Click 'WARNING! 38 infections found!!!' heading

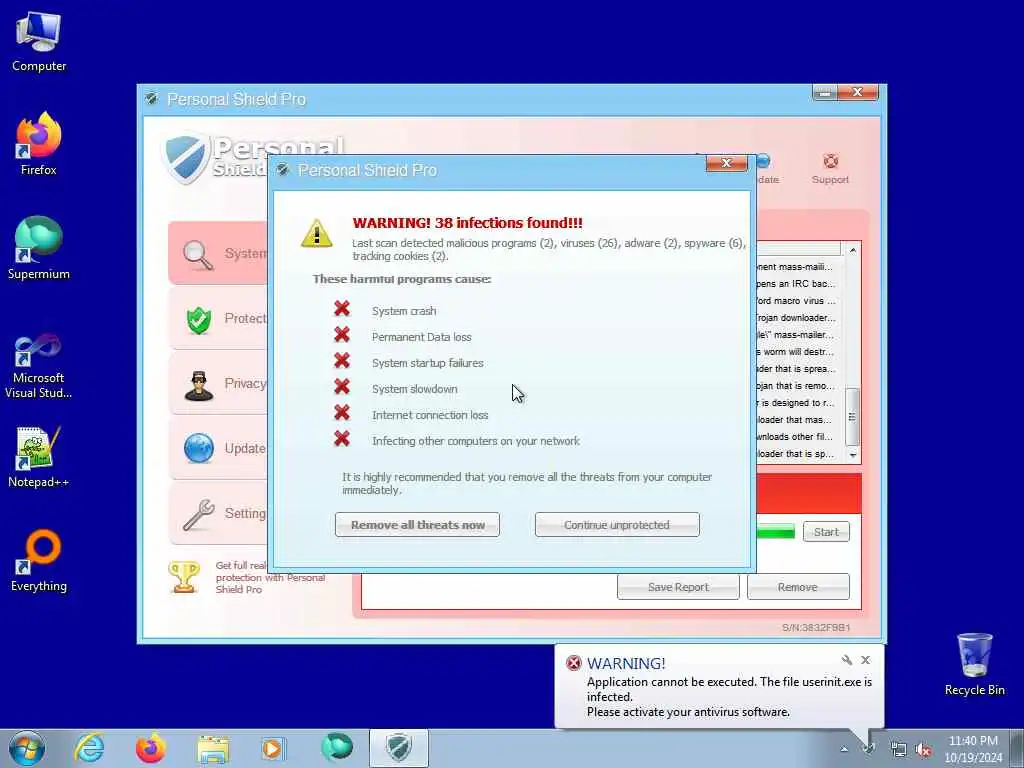click(x=468, y=223)
